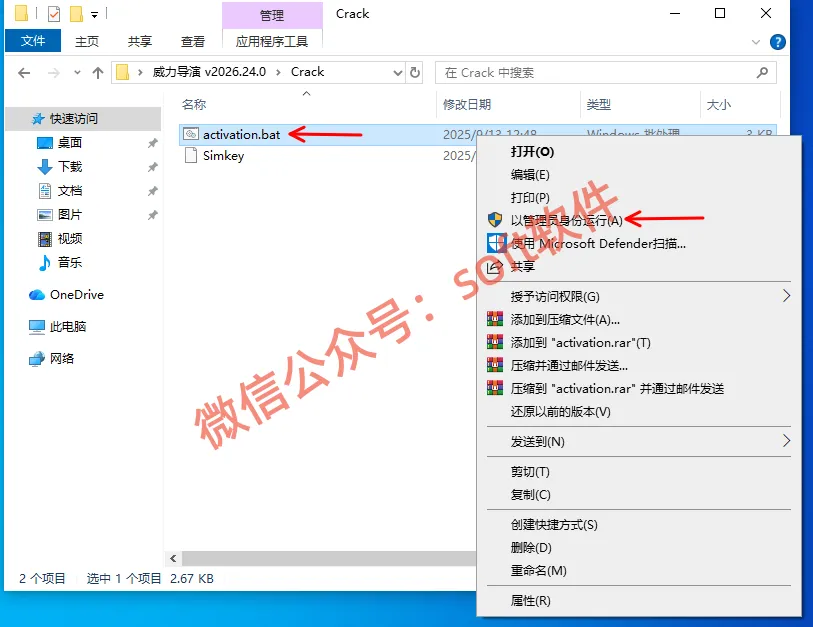Click the 管理 contextual tab header
Screen dimensions: 813x627
tap(272, 15)
